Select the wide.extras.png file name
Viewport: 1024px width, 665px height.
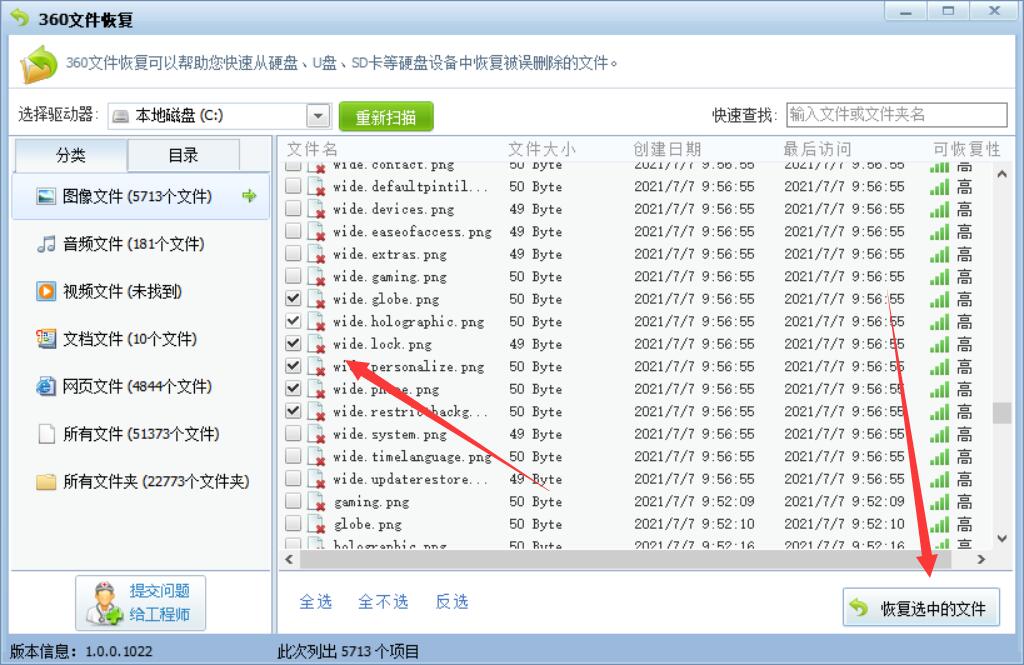[390, 254]
